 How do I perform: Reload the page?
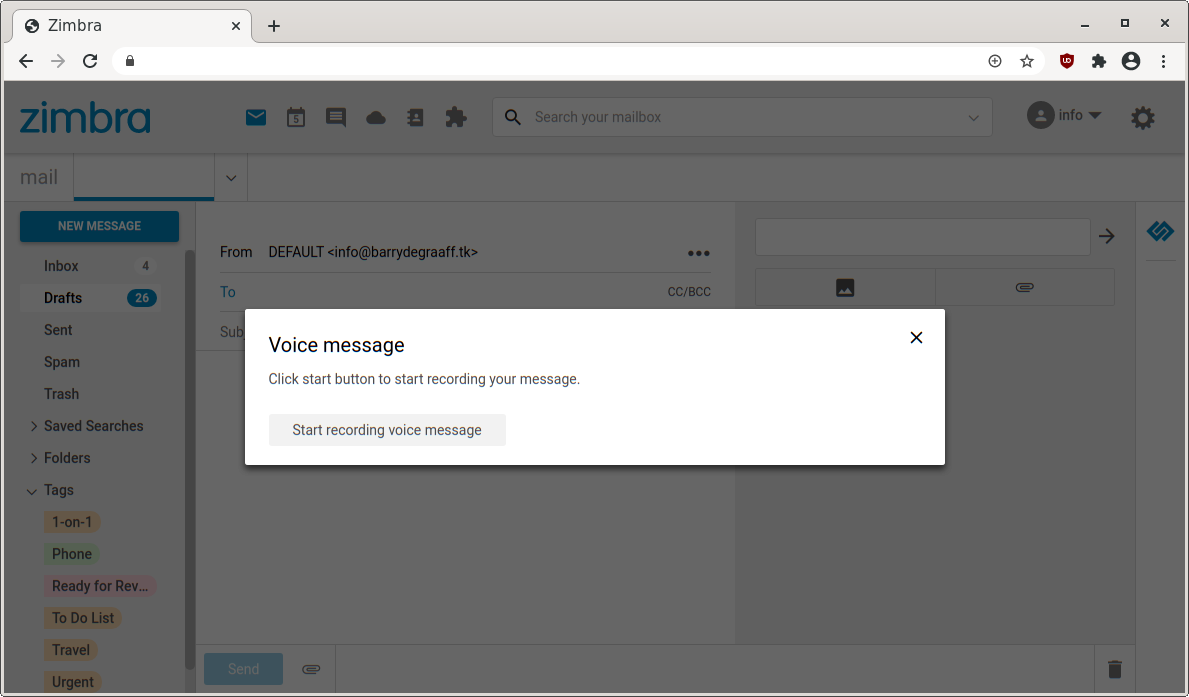click(90, 61)
